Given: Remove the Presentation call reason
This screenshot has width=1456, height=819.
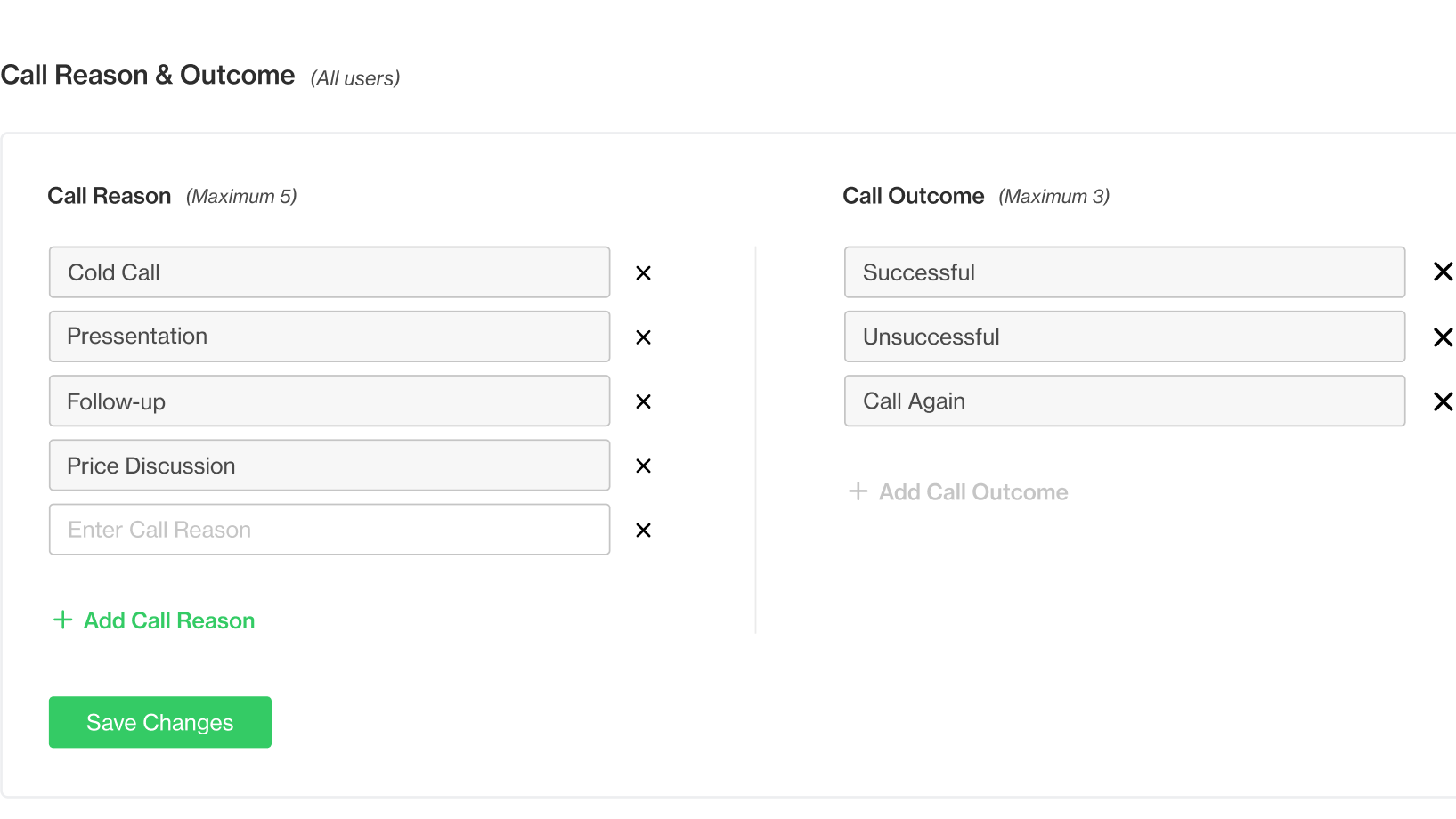Looking at the screenshot, I should (x=643, y=337).
